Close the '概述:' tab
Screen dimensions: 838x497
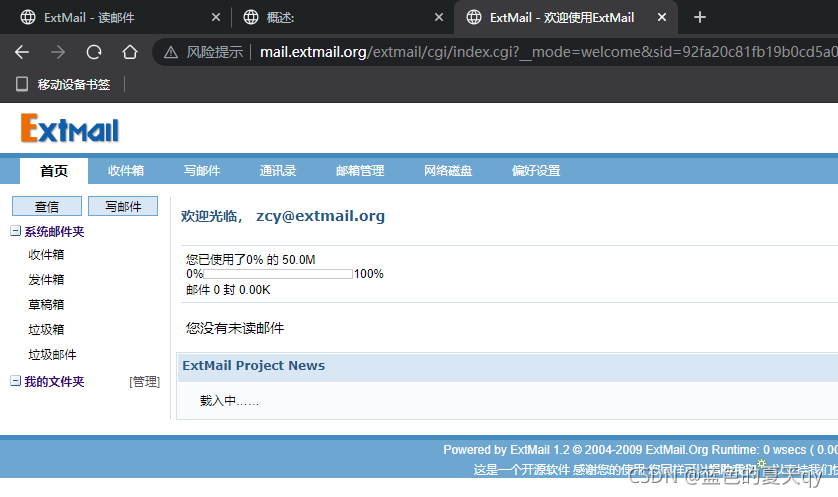(439, 18)
